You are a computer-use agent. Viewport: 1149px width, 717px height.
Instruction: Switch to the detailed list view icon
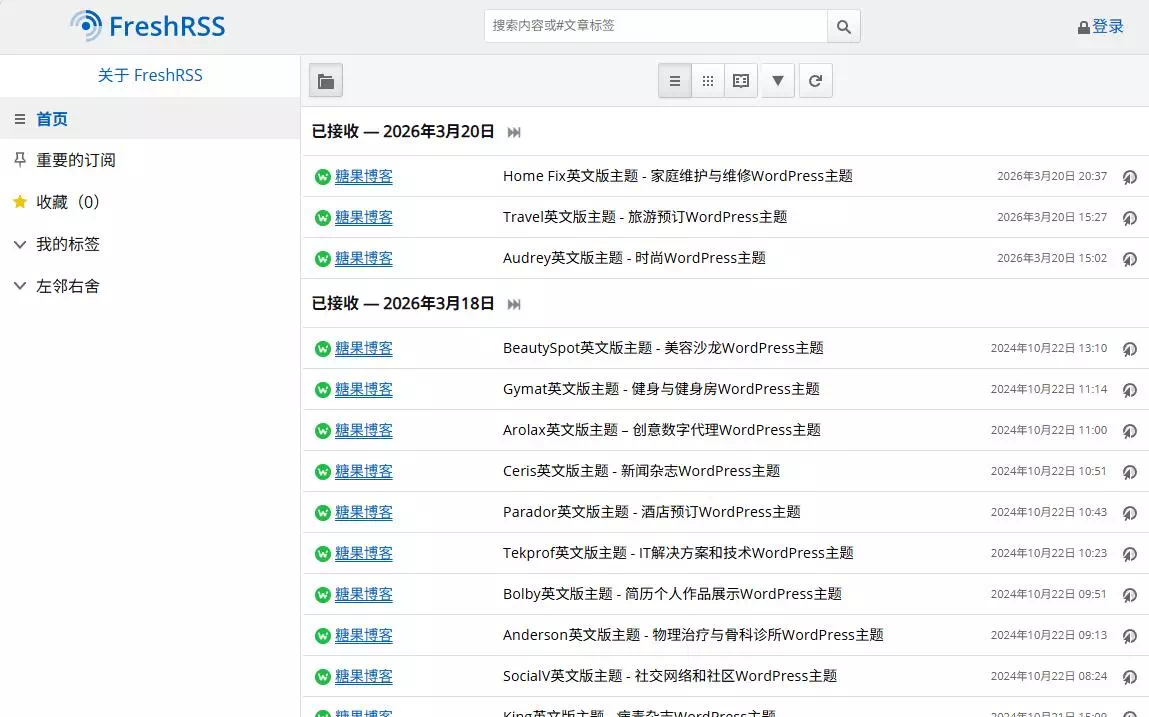pos(674,80)
